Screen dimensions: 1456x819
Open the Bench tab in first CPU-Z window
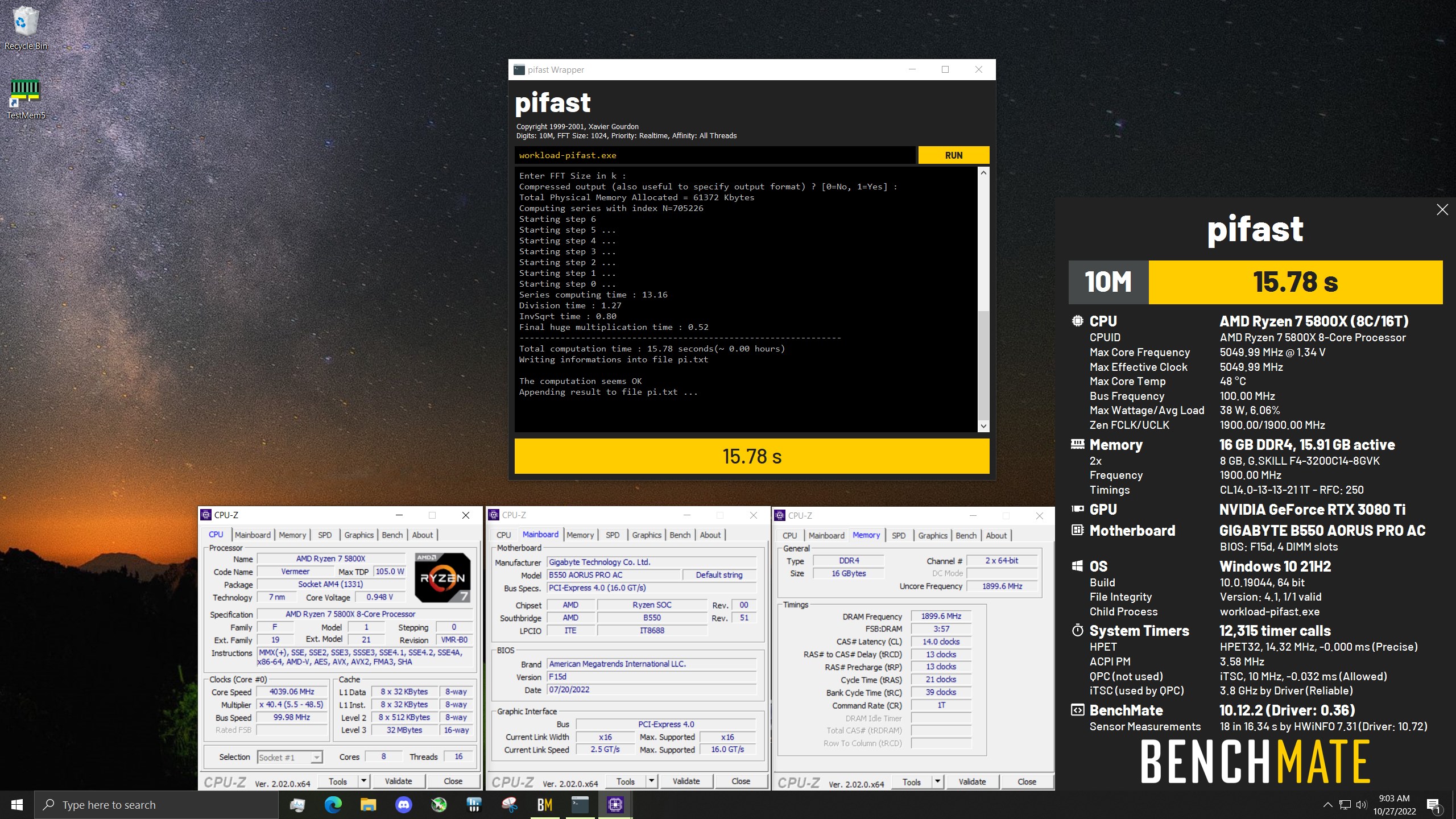(392, 535)
